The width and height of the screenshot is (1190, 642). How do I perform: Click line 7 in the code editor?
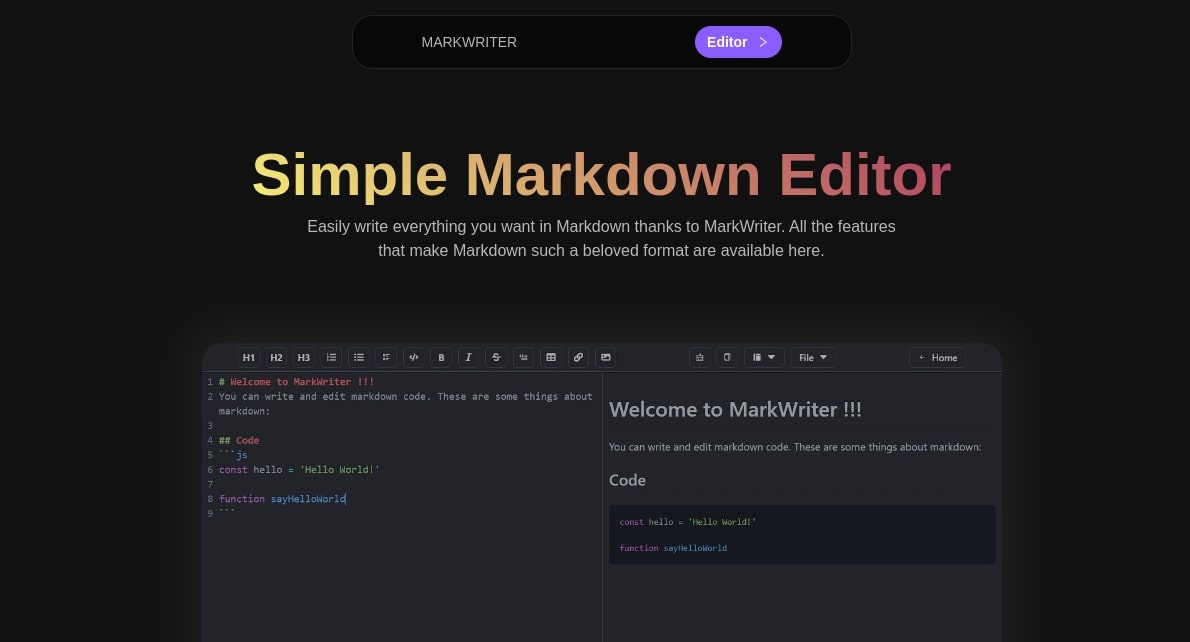(x=400, y=484)
